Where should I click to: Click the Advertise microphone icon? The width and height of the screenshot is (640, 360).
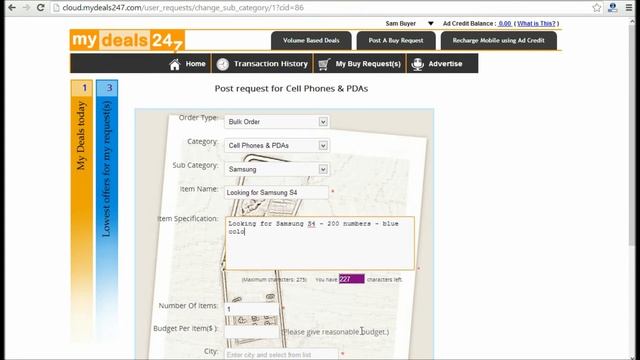coord(417,64)
